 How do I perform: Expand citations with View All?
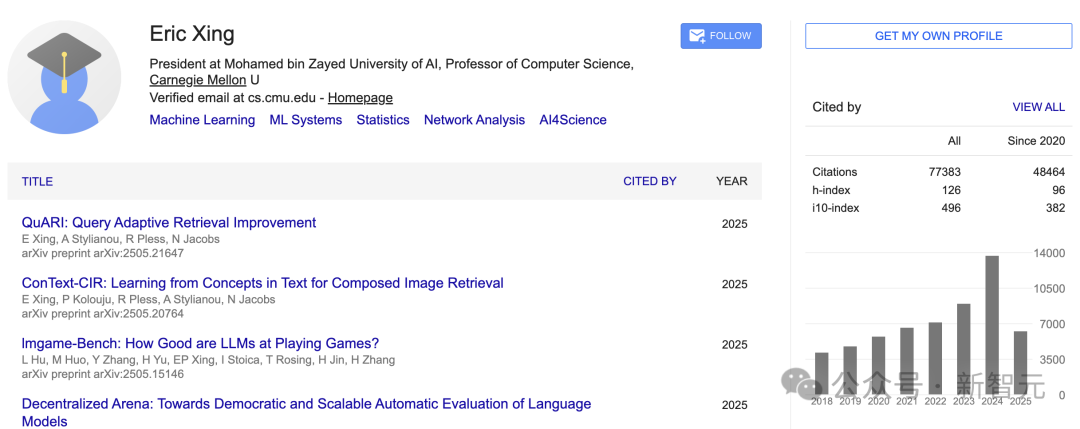coord(1039,107)
